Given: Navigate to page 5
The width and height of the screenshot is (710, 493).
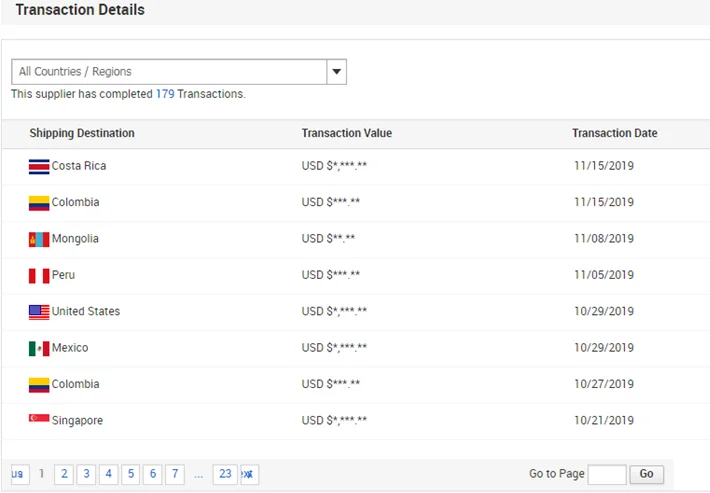Looking at the screenshot, I should (130, 474).
